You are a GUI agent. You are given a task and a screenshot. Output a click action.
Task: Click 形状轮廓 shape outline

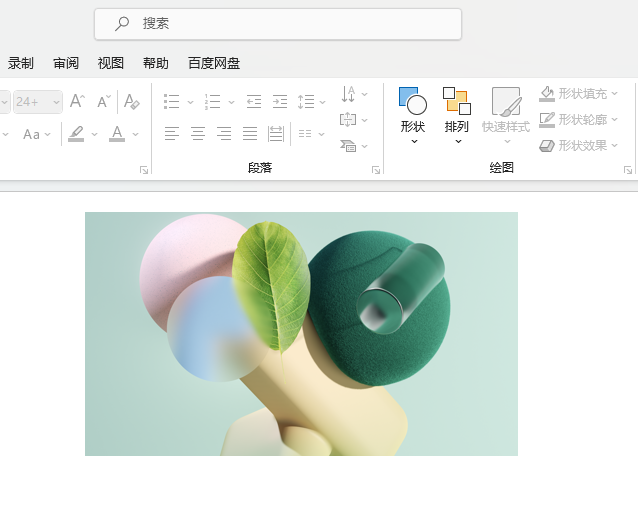pyautogui.click(x=573, y=120)
